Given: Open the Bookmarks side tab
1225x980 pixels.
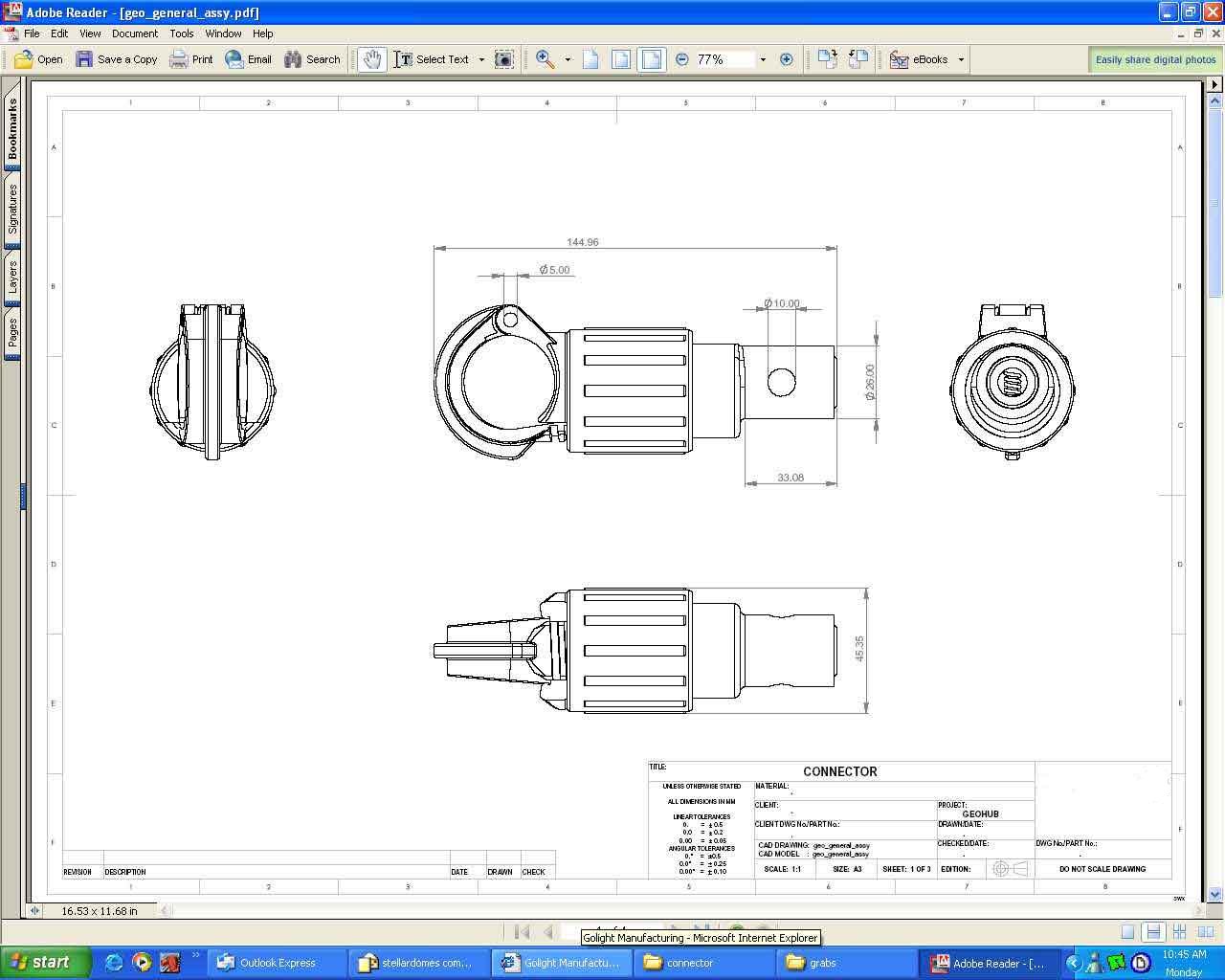Looking at the screenshot, I should (x=12, y=129).
